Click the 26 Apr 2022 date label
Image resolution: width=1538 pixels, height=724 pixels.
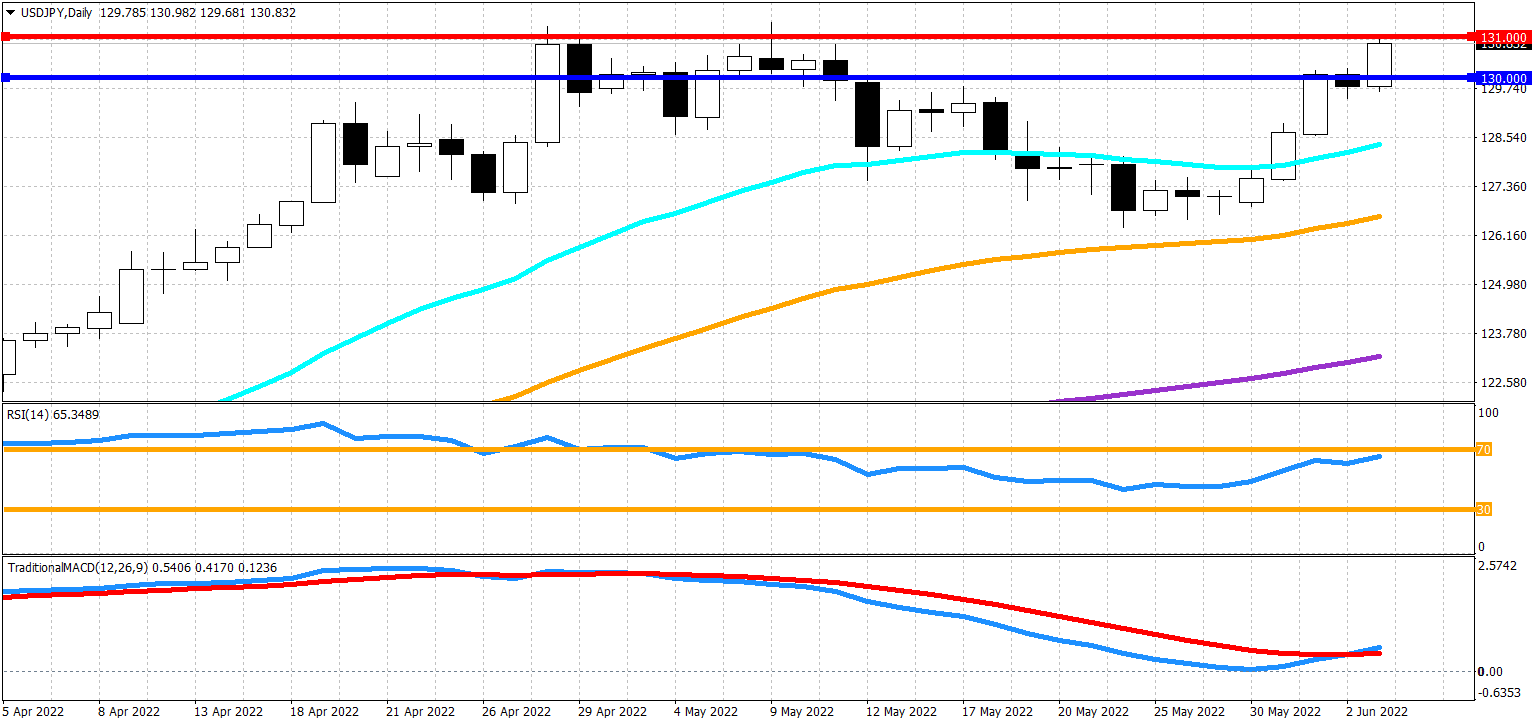pos(518,711)
